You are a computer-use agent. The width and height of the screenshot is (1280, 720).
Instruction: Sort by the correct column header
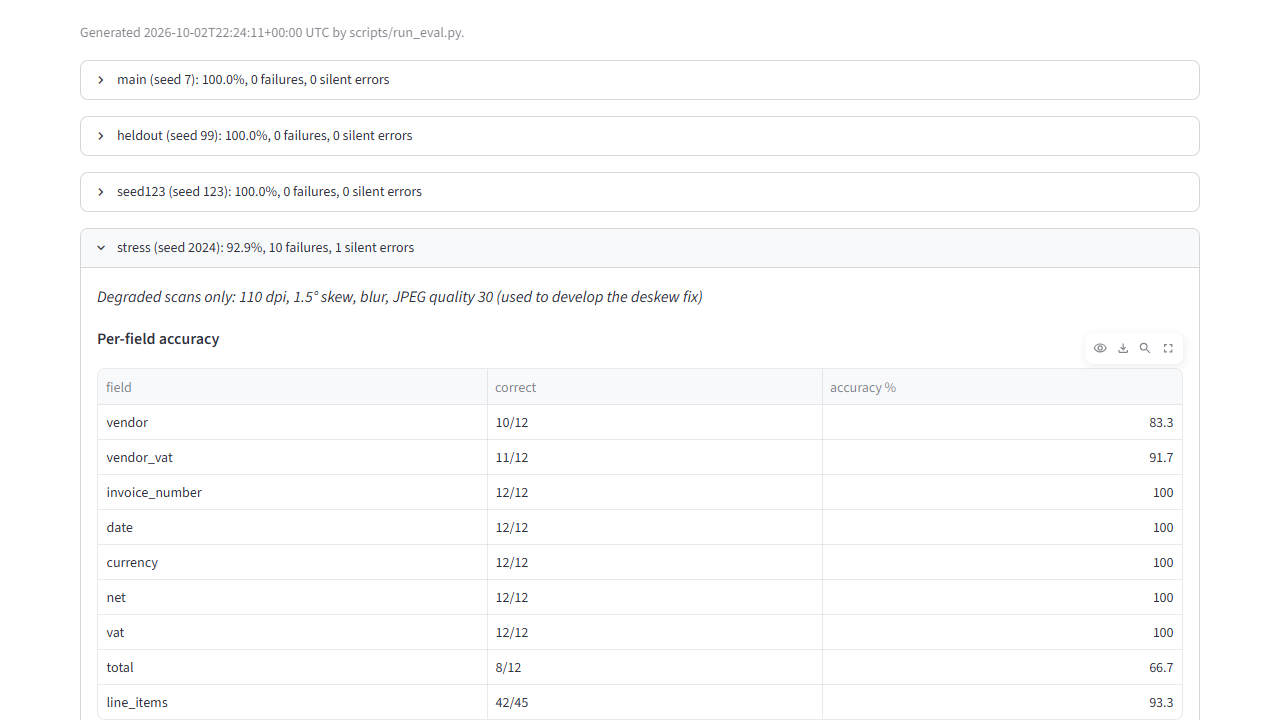point(654,387)
